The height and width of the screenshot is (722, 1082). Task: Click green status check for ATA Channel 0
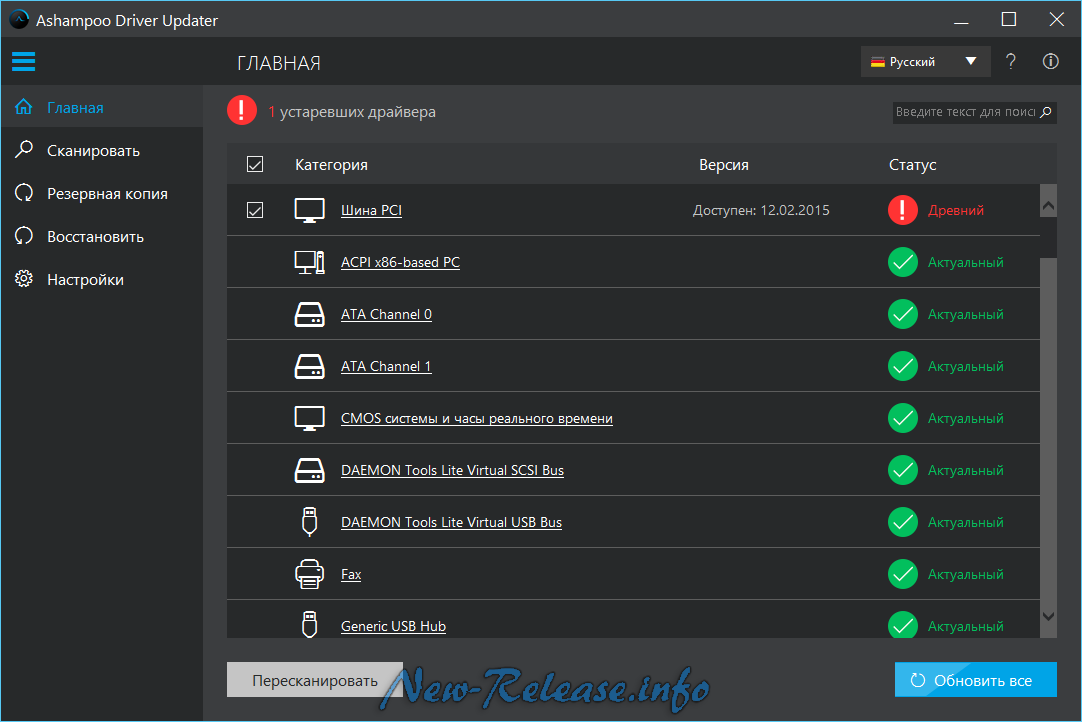click(x=903, y=314)
